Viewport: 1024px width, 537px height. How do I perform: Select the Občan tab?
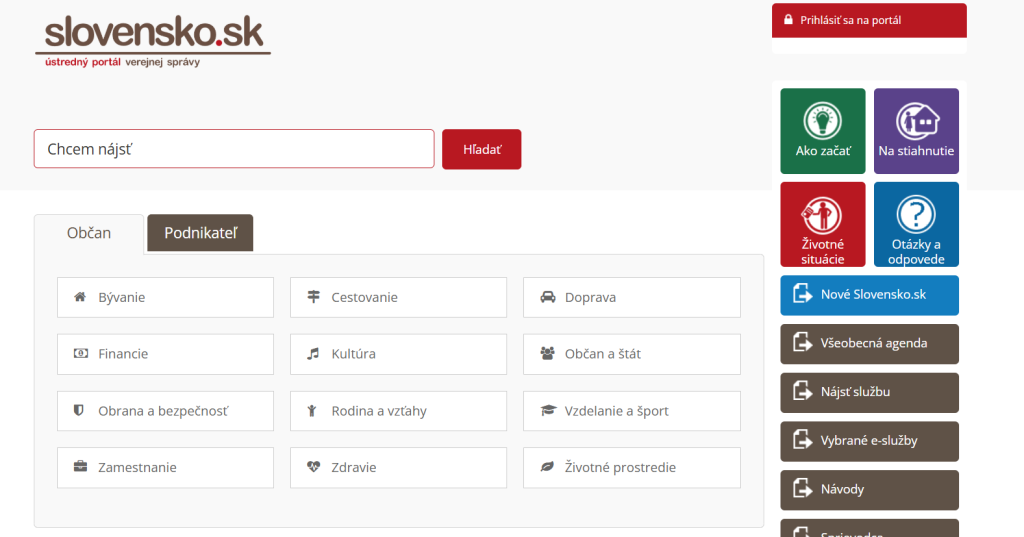(x=89, y=233)
